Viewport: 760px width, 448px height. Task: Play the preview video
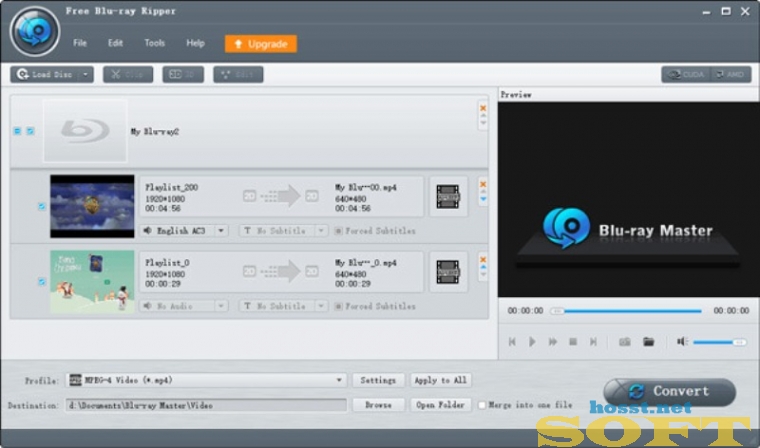532,342
